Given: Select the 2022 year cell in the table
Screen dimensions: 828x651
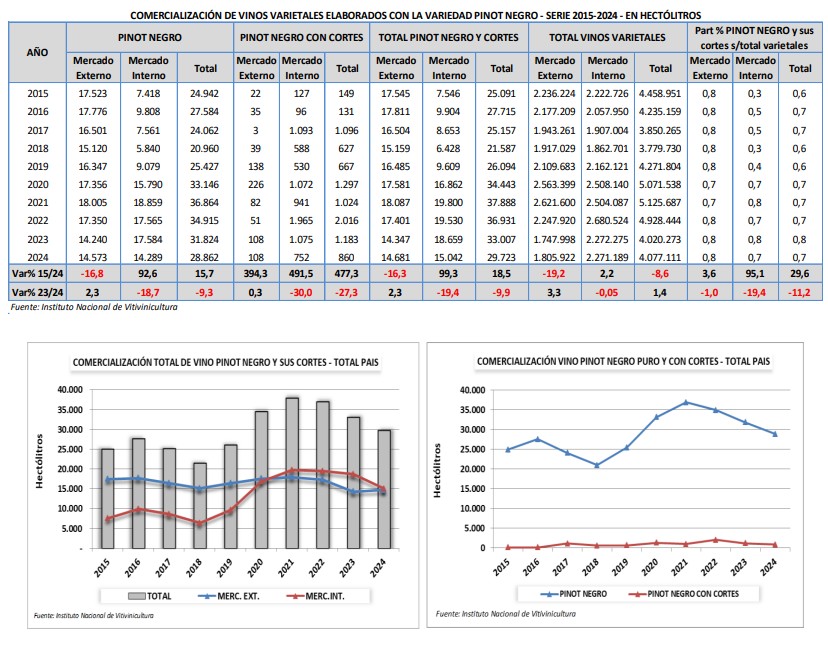Looking at the screenshot, I should (x=37, y=221).
